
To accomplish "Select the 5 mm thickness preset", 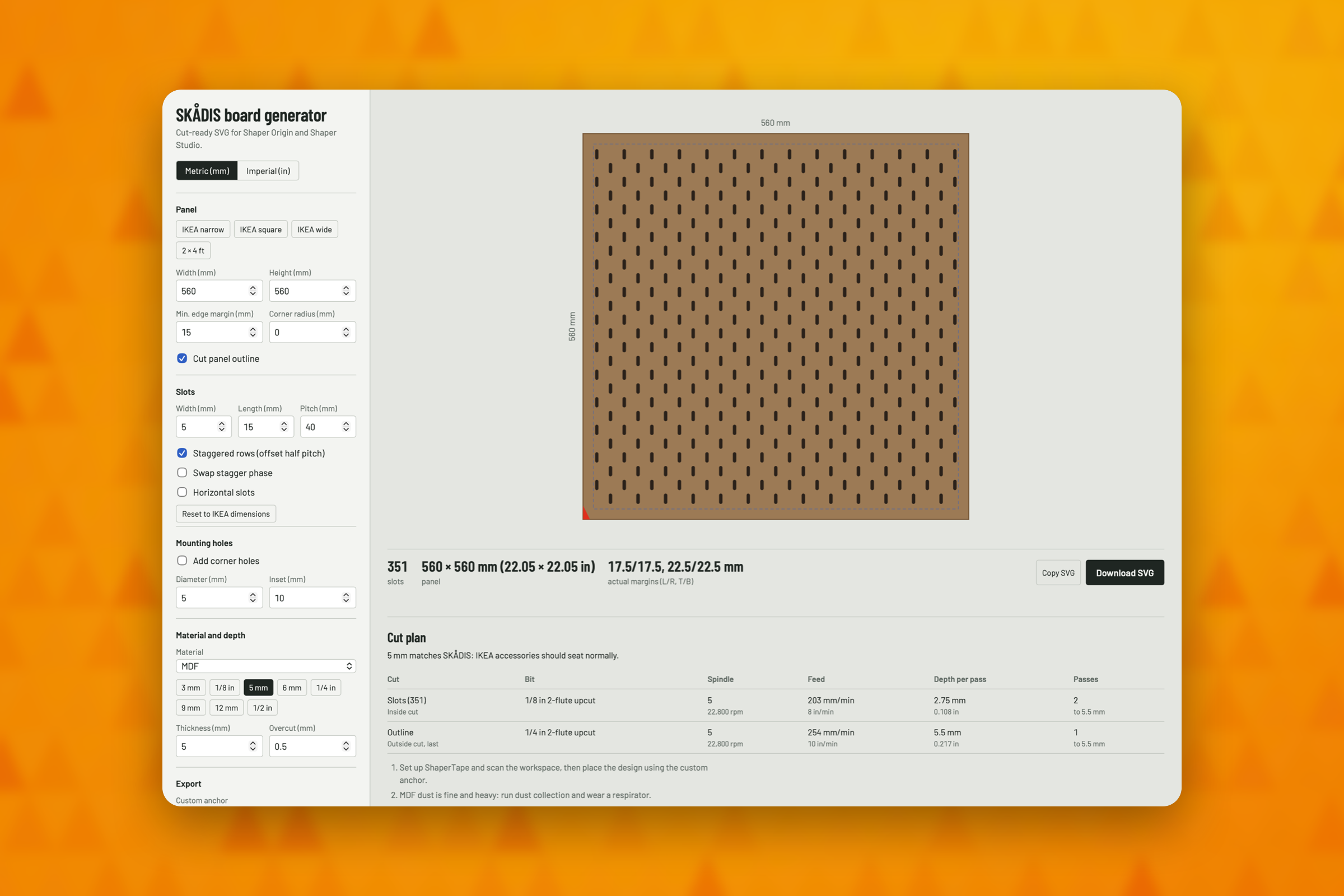I will pyautogui.click(x=258, y=688).
